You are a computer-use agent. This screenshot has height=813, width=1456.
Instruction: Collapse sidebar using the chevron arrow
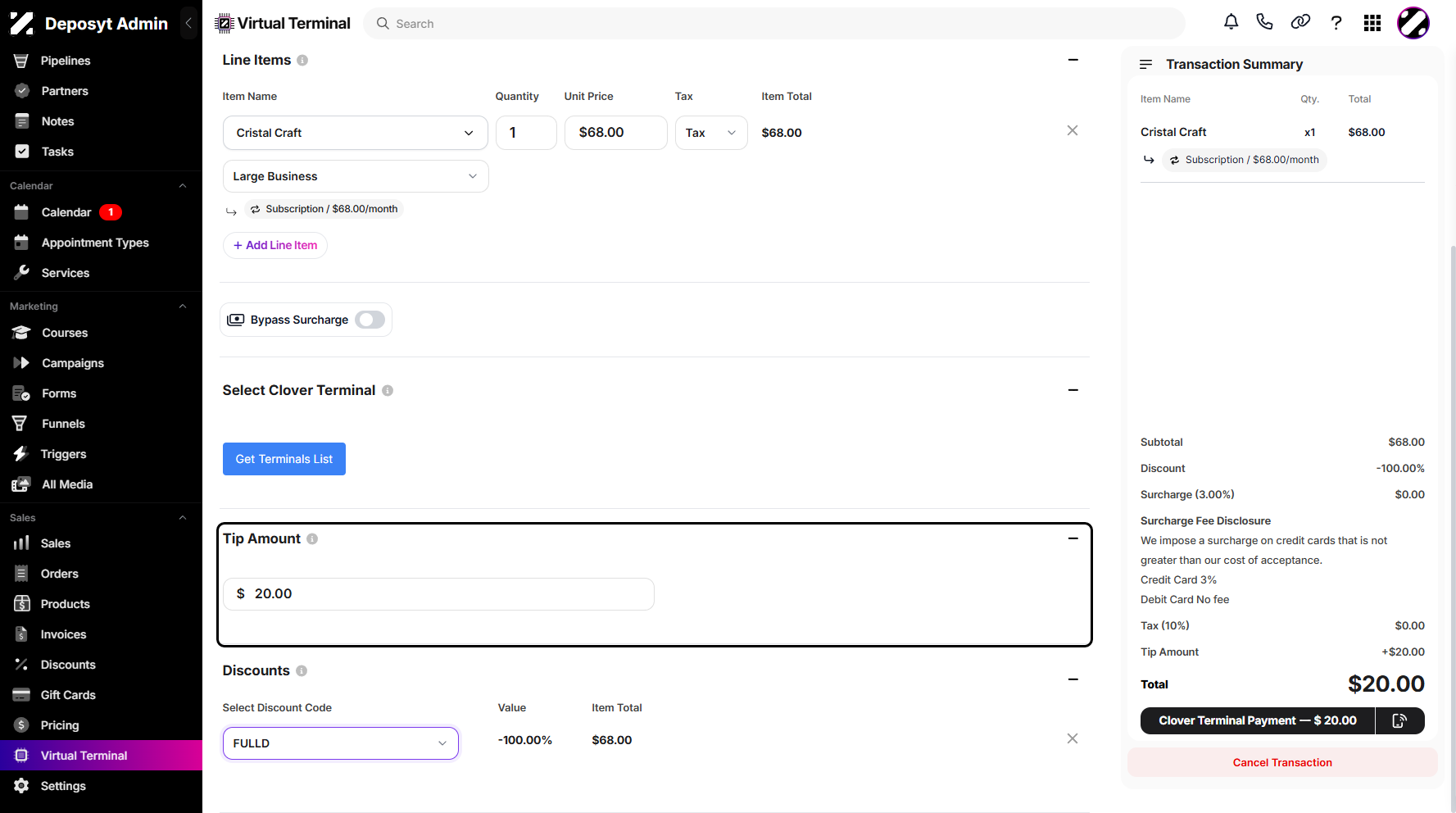click(188, 23)
